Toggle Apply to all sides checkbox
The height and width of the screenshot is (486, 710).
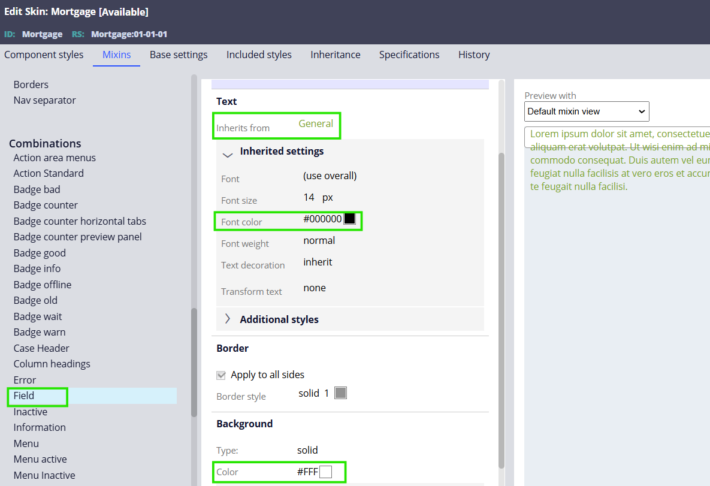tap(221, 375)
